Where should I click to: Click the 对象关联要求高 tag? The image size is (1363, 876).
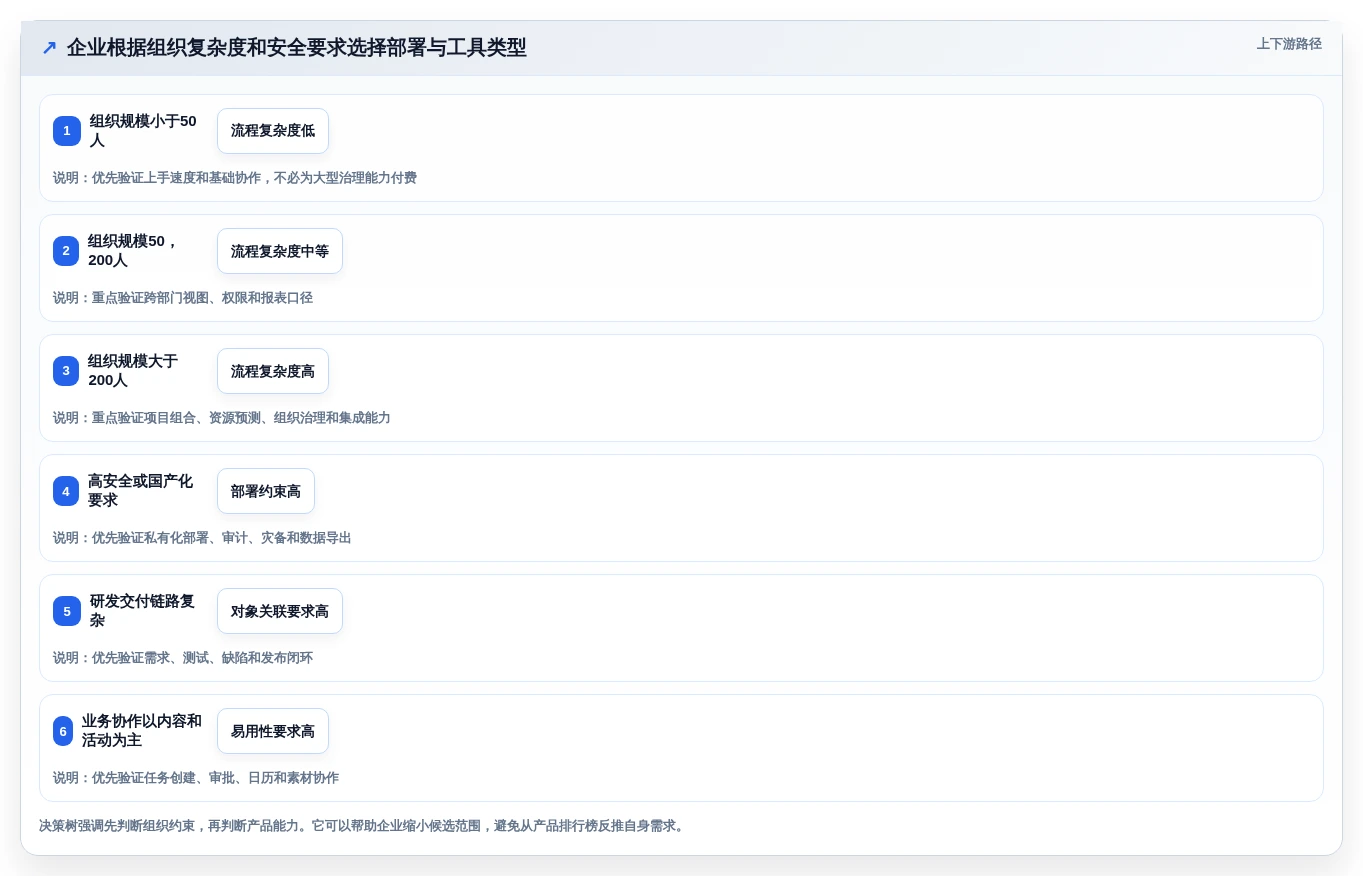click(x=280, y=611)
